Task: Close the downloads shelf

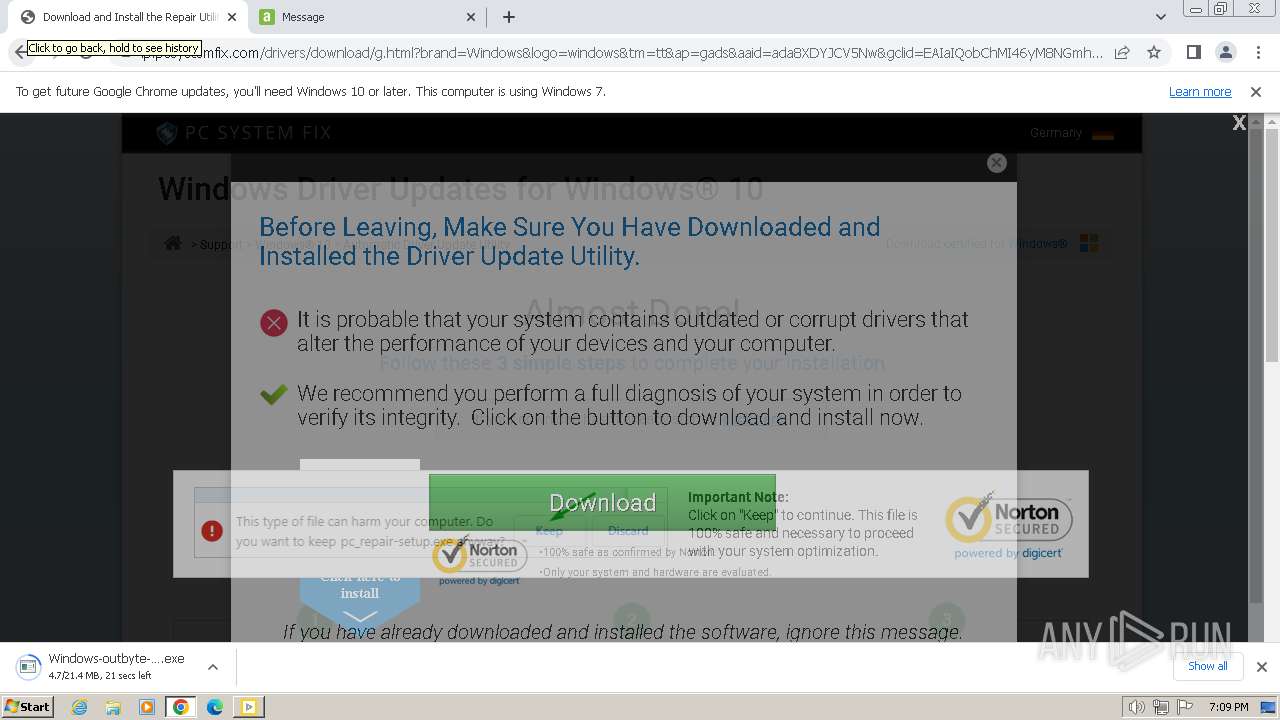Action: tap(1262, 667)
